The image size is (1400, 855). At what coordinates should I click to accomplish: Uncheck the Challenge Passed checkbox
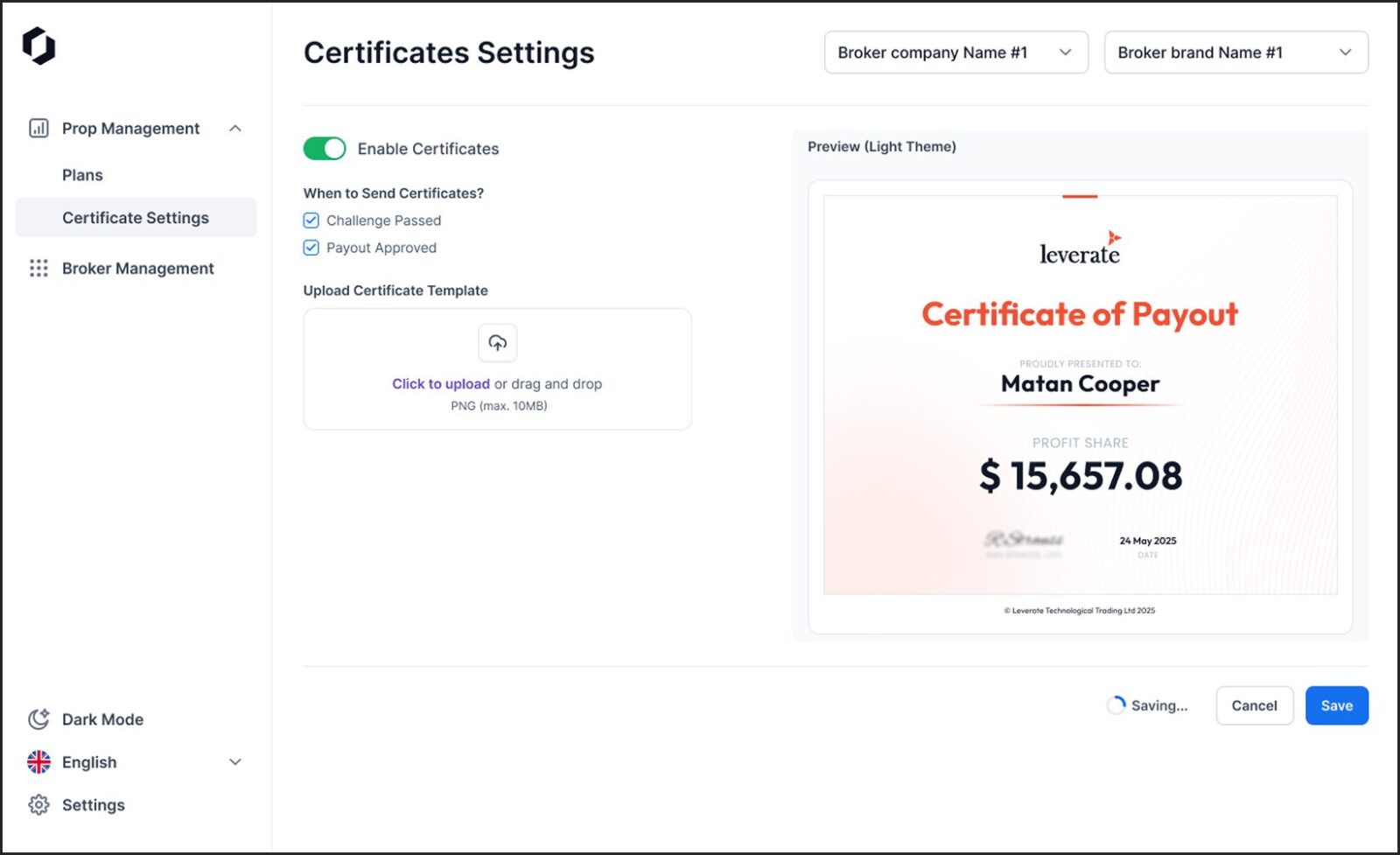311,221
